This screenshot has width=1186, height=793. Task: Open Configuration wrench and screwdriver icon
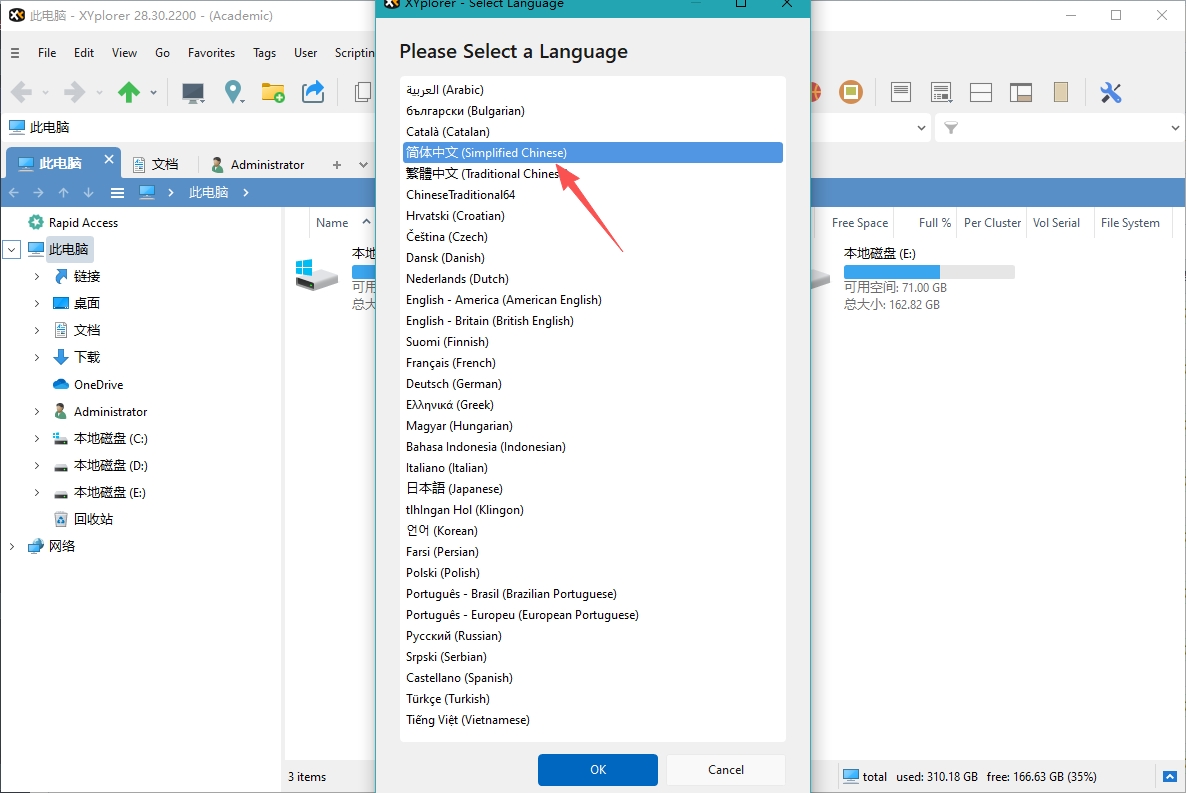pyautogui.click(x=1110, y=92)
